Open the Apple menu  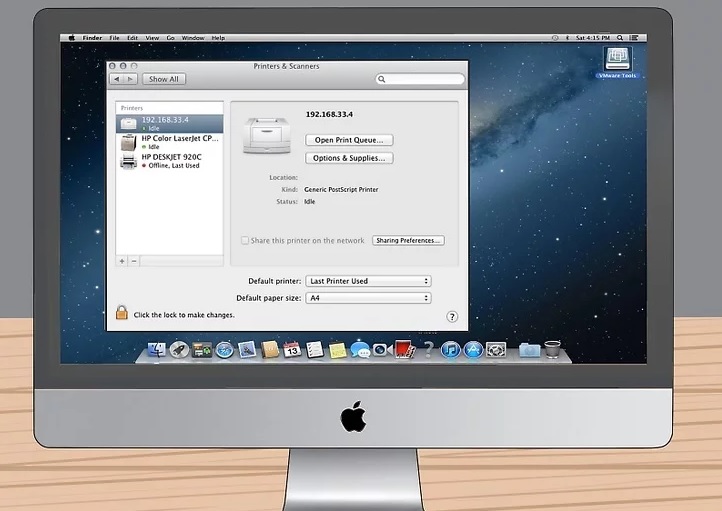pos(72,38)
